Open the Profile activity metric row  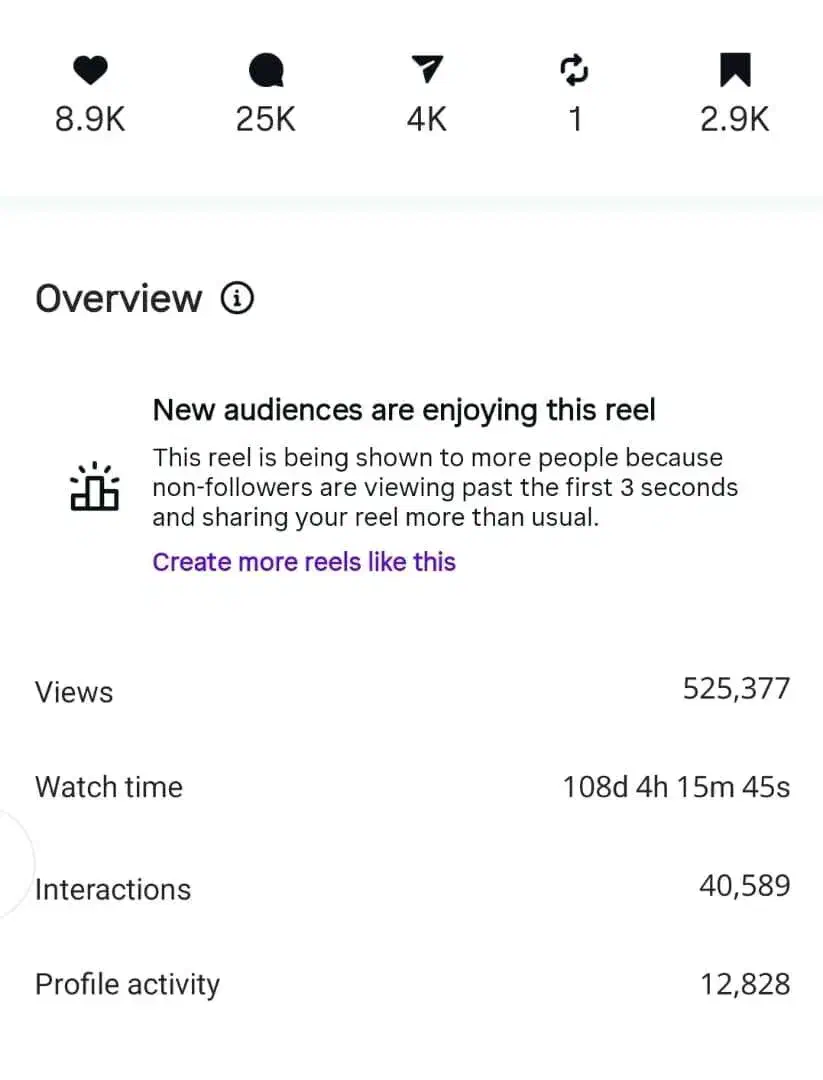(x=412, y=984)
